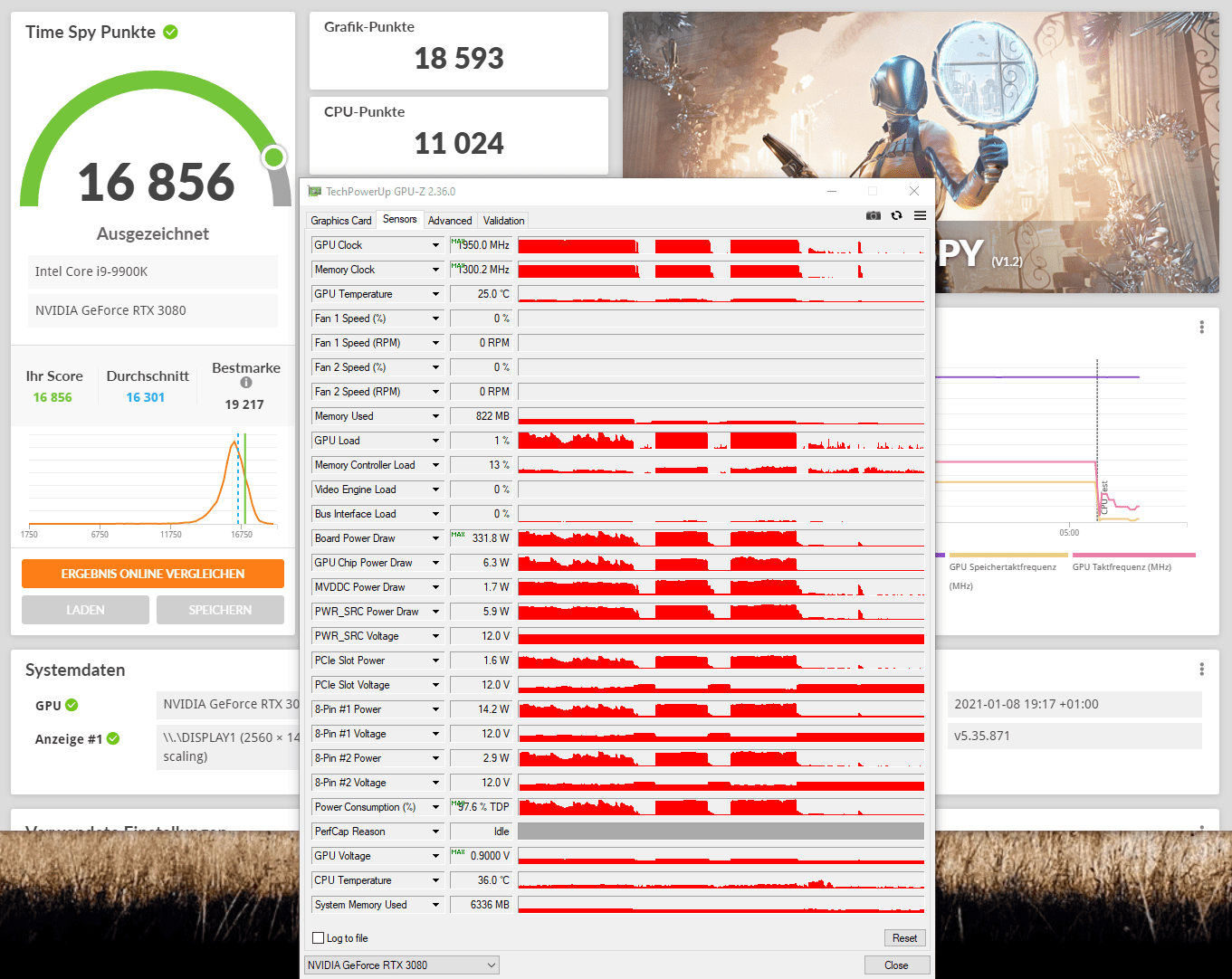Open the Board Power Draw sensor dropdown
Viewport: 1232px width, 979px height.
[435, 538]
